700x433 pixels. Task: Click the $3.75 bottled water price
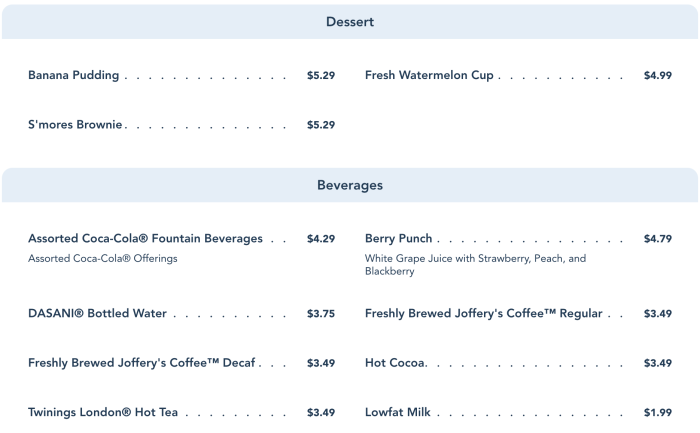point(320,313)
